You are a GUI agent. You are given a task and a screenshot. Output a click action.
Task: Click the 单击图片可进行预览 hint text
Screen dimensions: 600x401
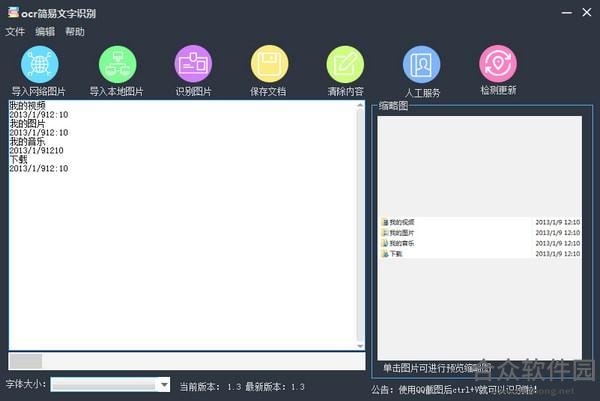pyautogui.click(x=436, y=368)
